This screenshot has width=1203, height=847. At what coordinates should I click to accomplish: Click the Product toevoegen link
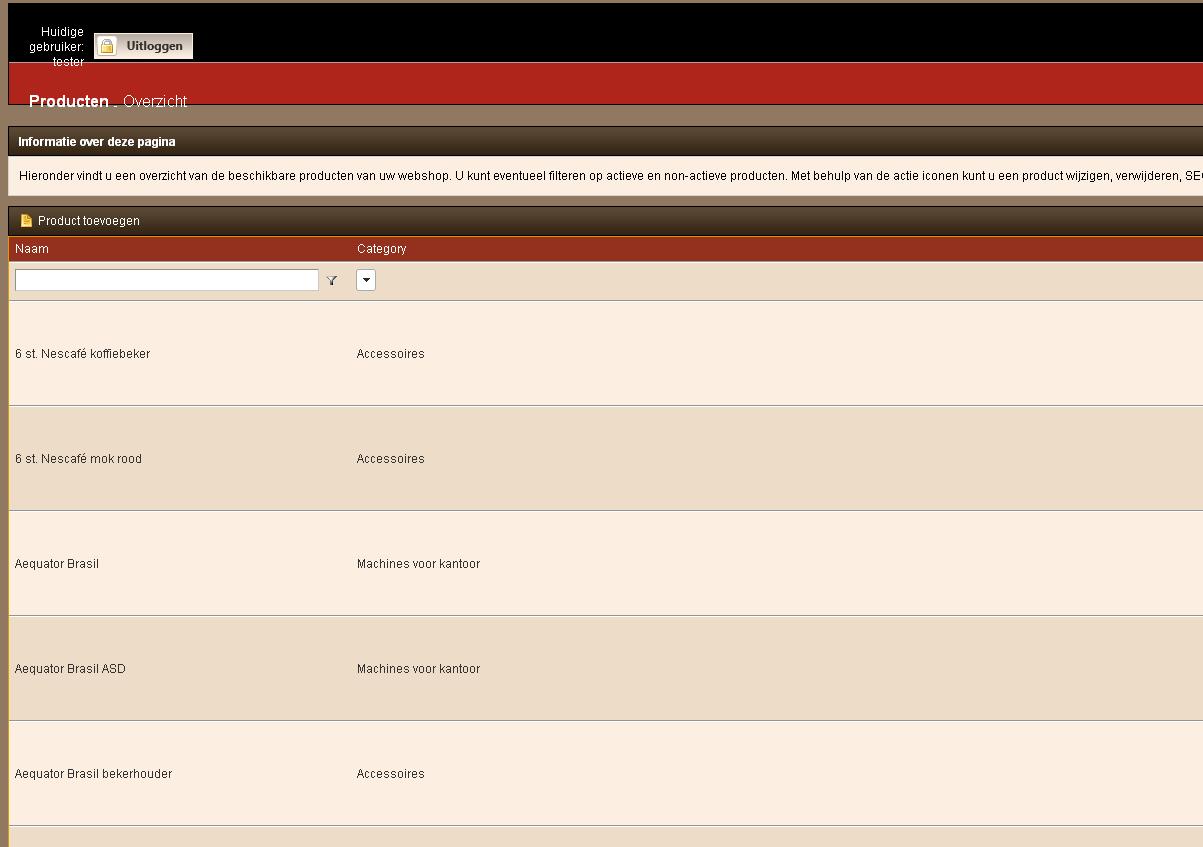click(x=89, y=221)
